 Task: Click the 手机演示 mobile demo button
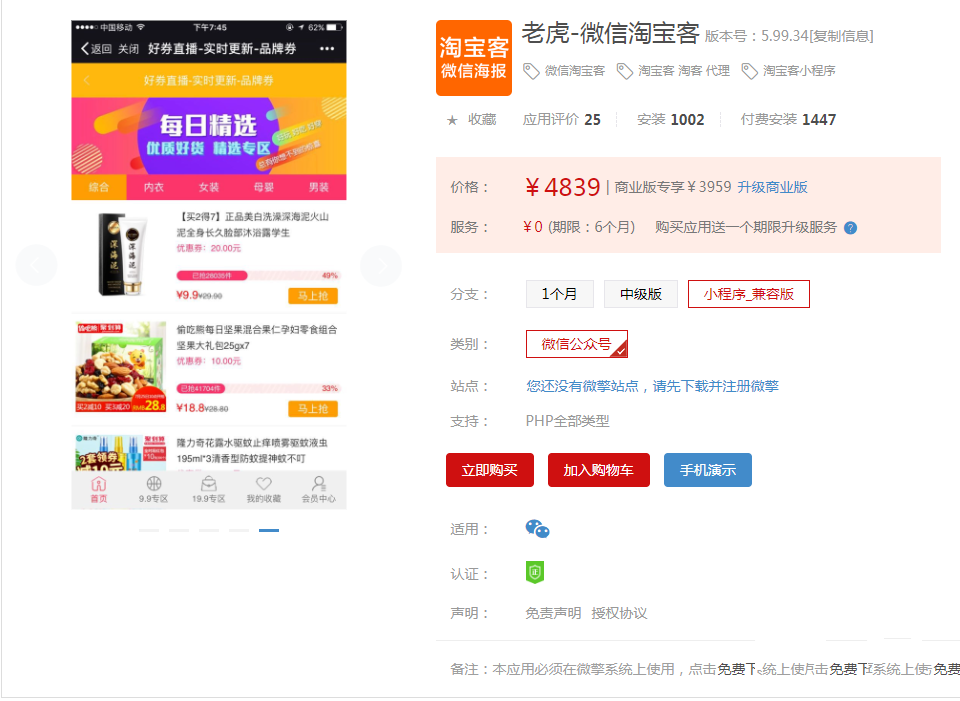click(708, 470)
